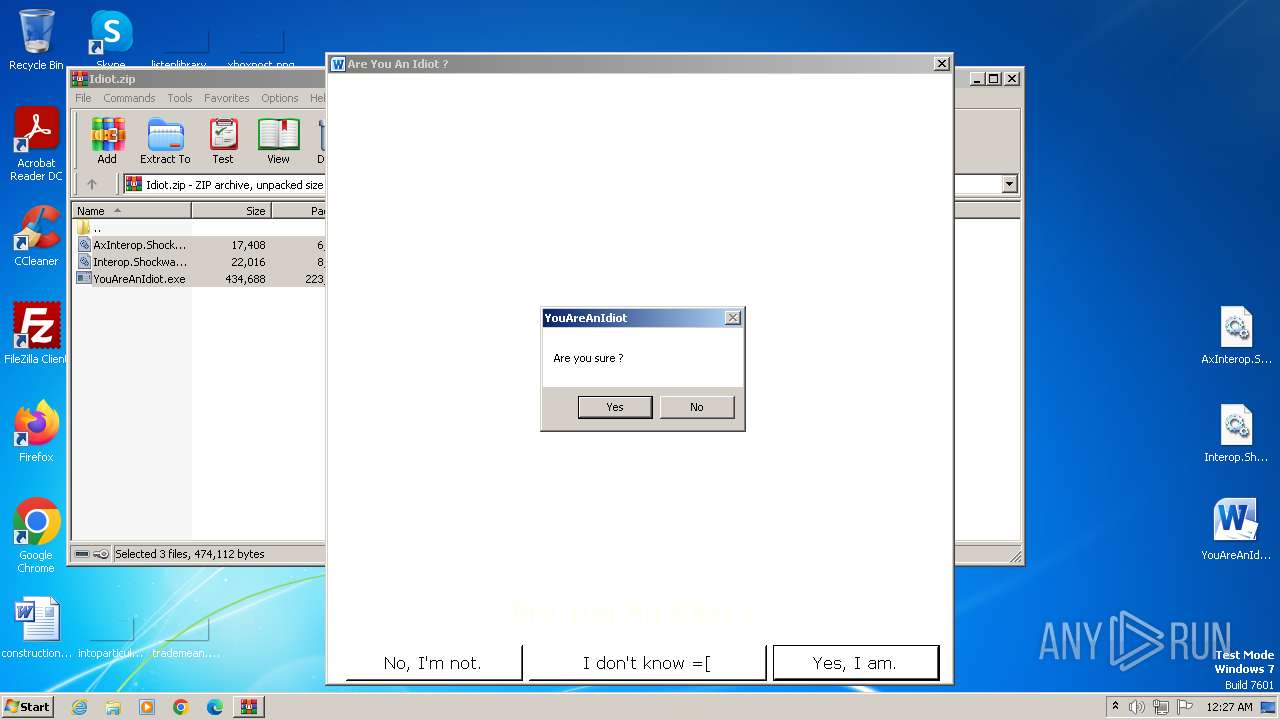Close the Are You An Idiot window
Viewport: 1280px width, 720px height.
[941, 64]
